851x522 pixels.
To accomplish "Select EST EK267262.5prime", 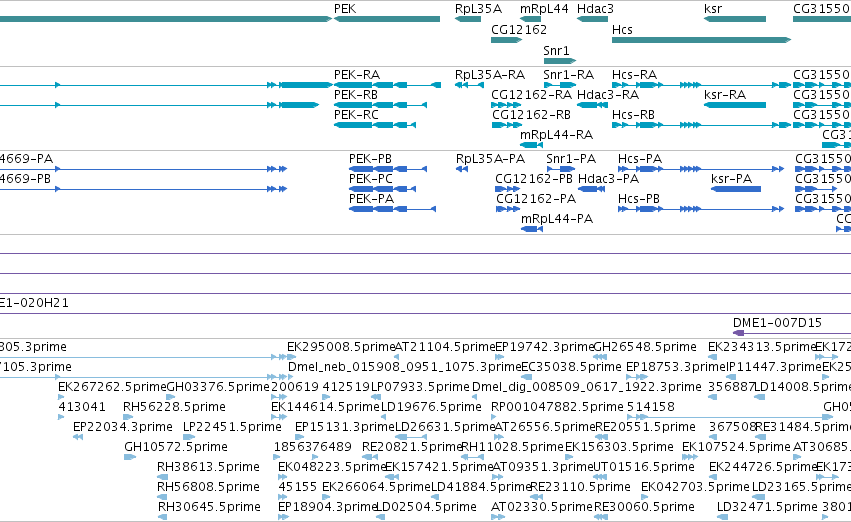I will click(x=61, y=397).
